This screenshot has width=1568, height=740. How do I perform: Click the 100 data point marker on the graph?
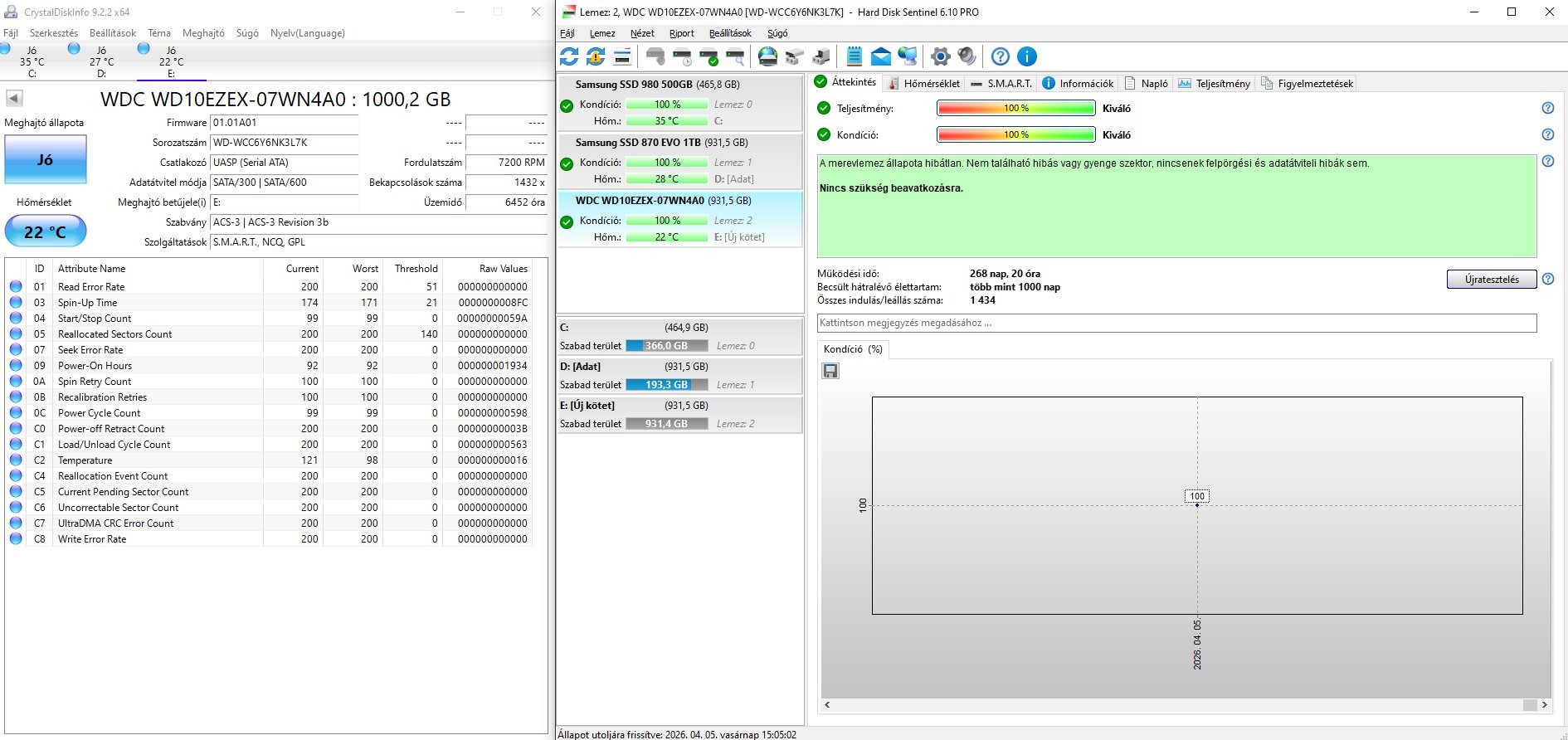point(1197,504)
